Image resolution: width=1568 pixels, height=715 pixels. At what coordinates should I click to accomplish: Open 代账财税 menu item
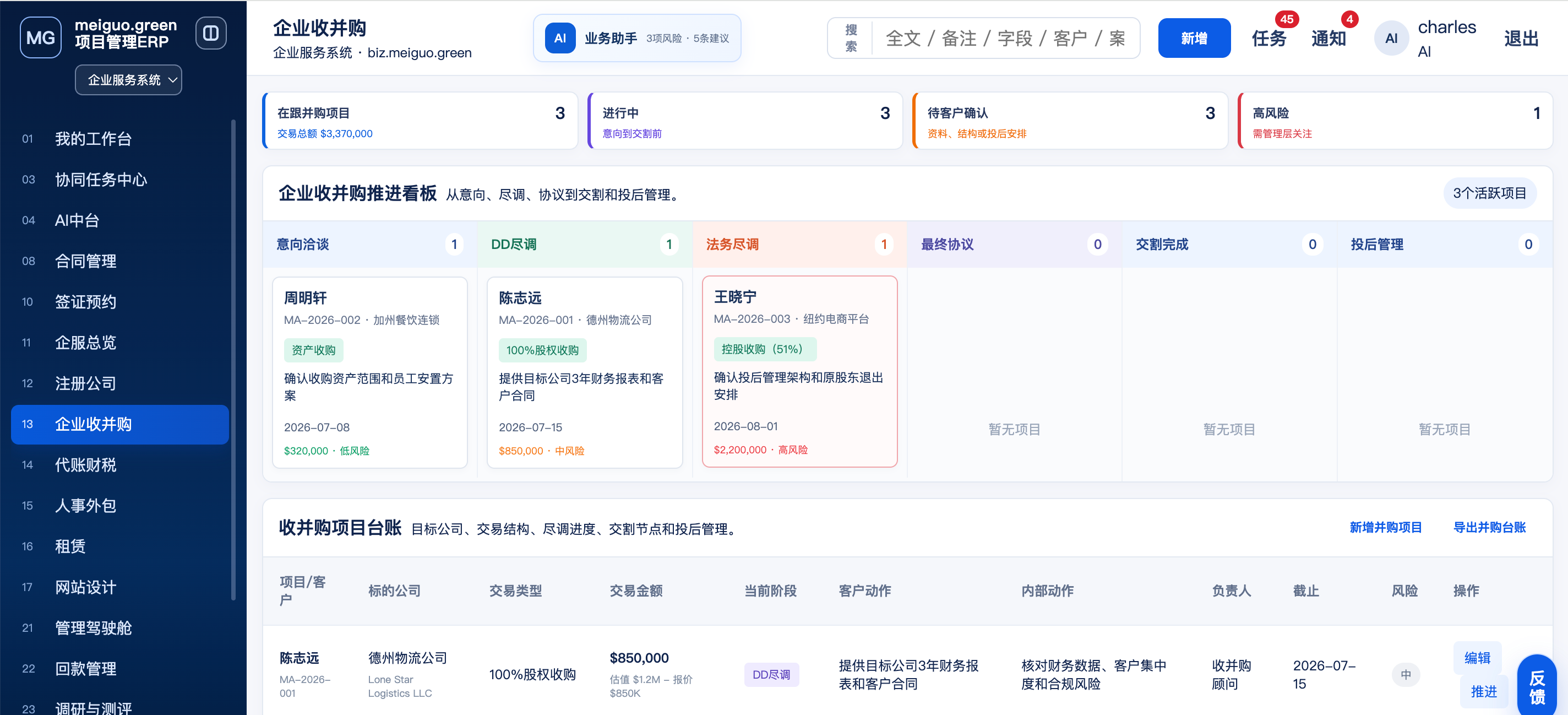tap(120, 465)
